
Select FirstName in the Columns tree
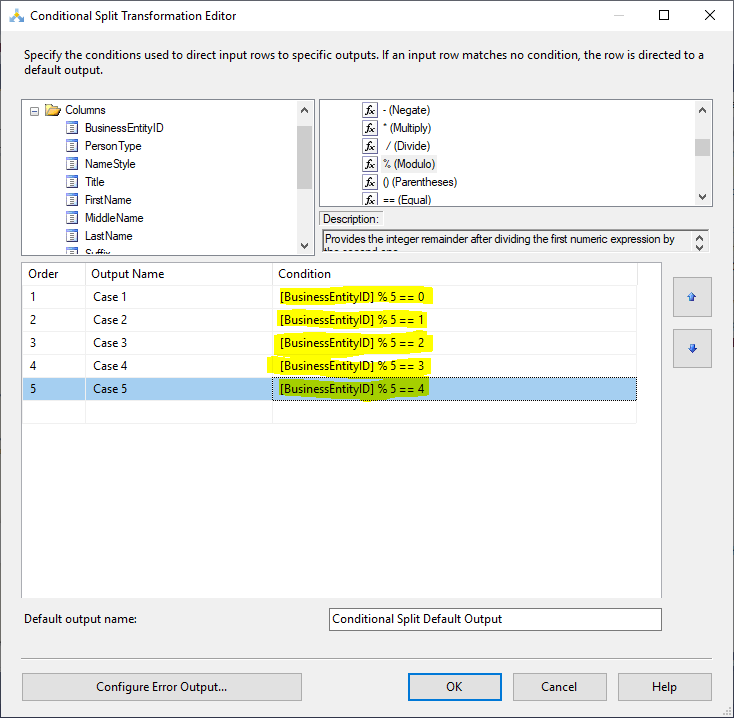coord(108,200)
